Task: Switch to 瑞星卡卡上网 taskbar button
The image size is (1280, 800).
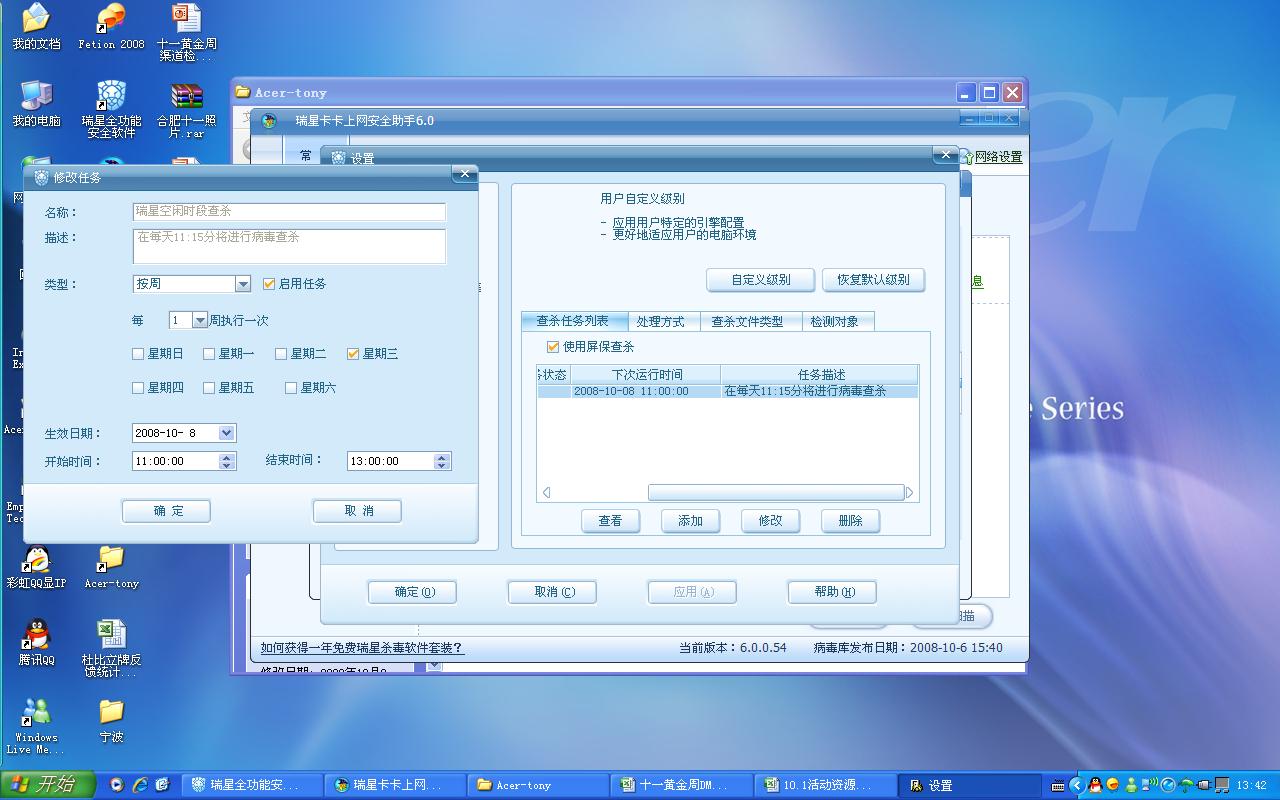Action: point(396,785)
